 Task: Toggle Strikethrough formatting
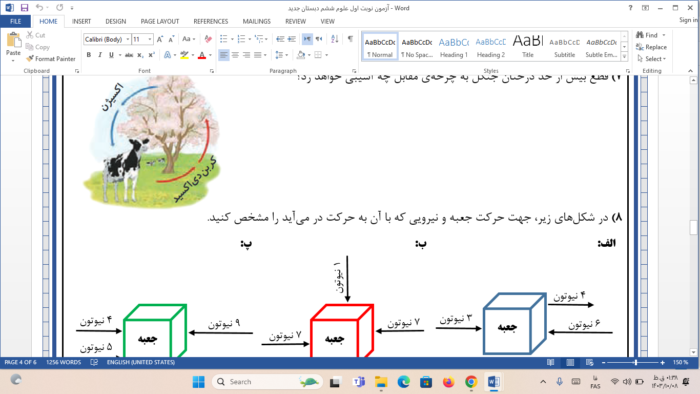129,55
